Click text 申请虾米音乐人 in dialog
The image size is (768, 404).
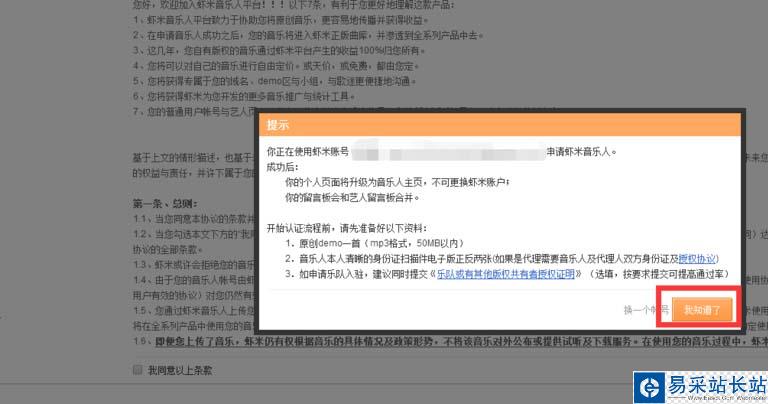click(x=581, y=152)
